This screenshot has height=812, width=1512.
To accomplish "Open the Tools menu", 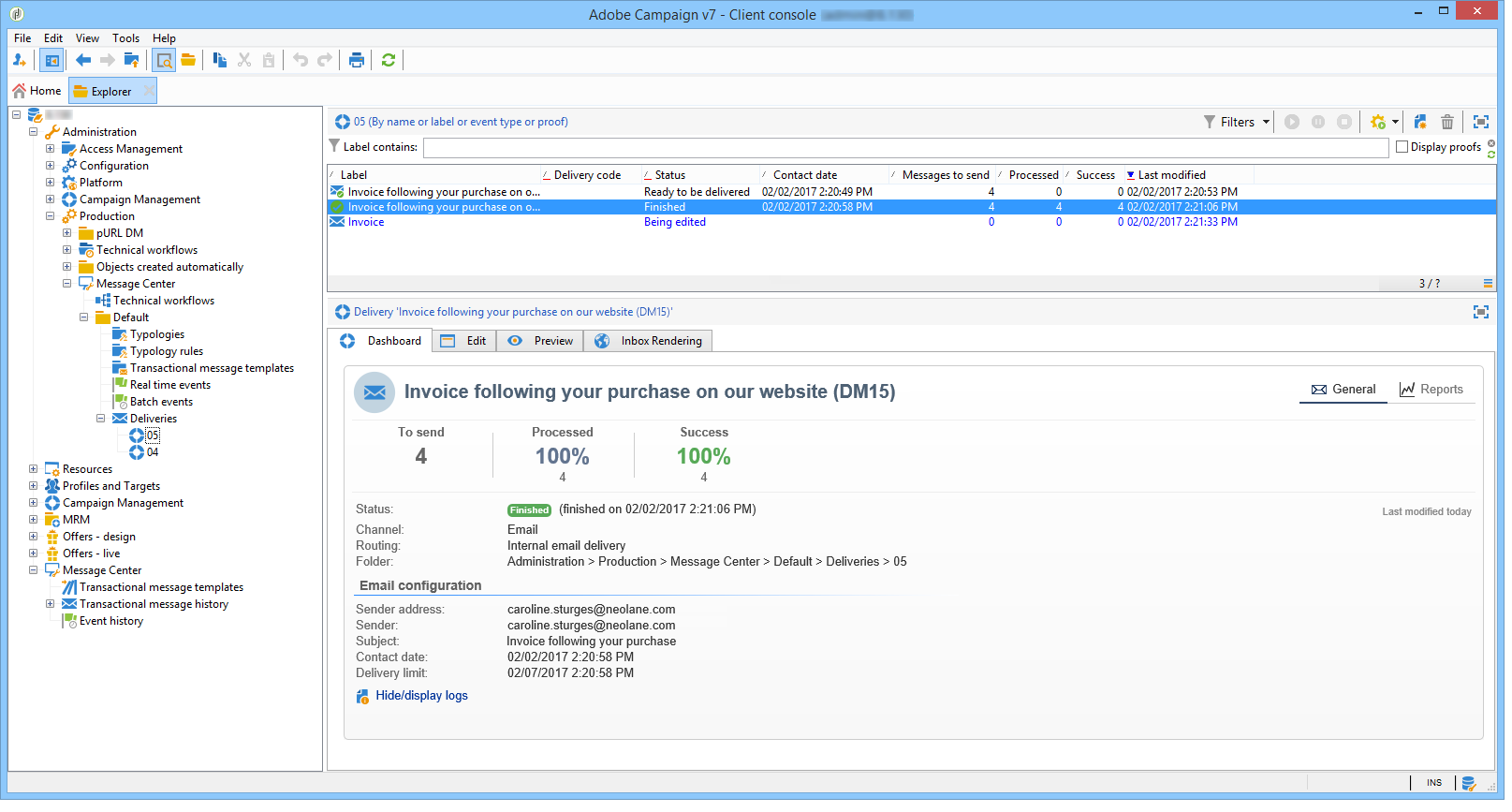I will point(125,38).
